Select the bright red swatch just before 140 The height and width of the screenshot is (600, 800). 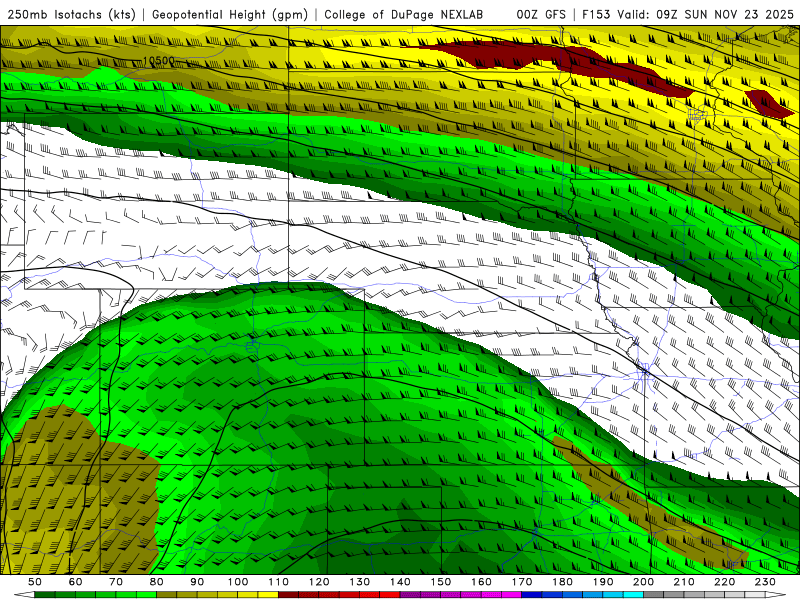click(390, 595)
